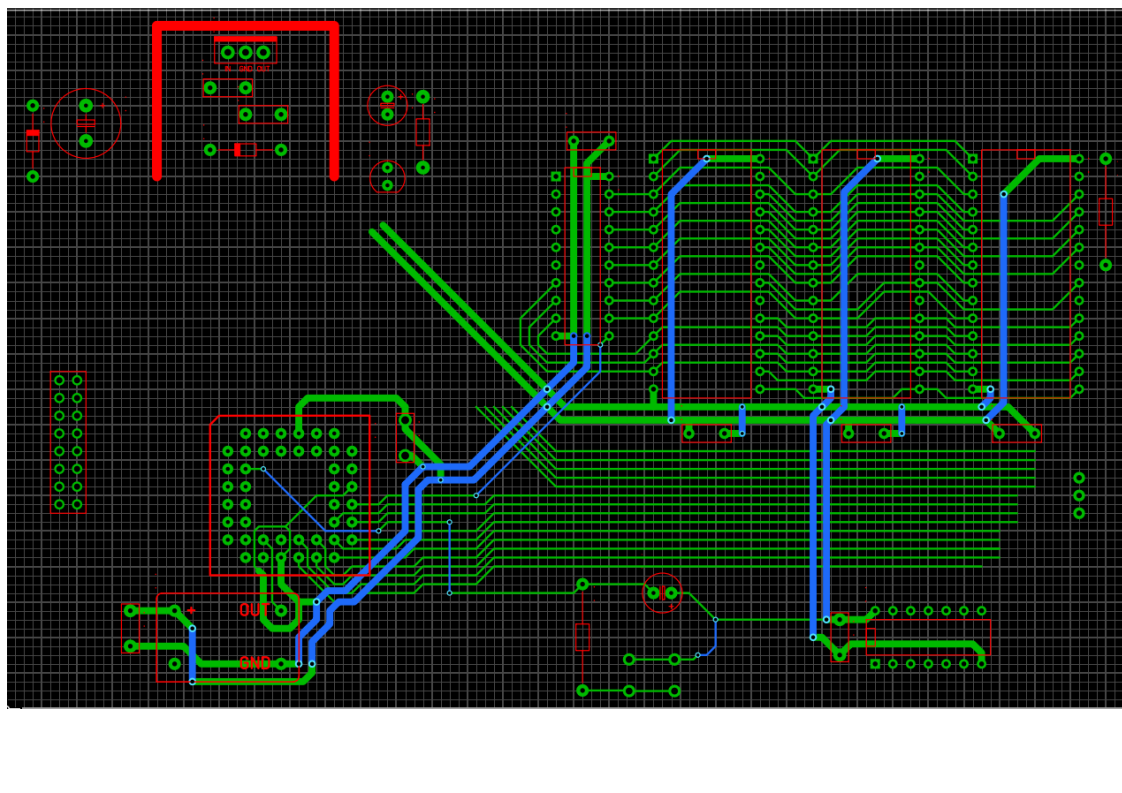Image resolution: width=1122 pixels, height=793 pixels.
Task: Select the square PLCC socket footprint outline
Action: pyautogui.click(x=290, y=495)
